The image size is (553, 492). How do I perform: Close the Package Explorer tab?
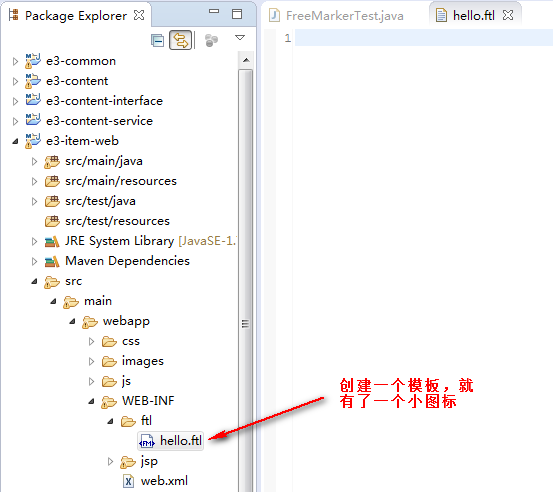139,15
